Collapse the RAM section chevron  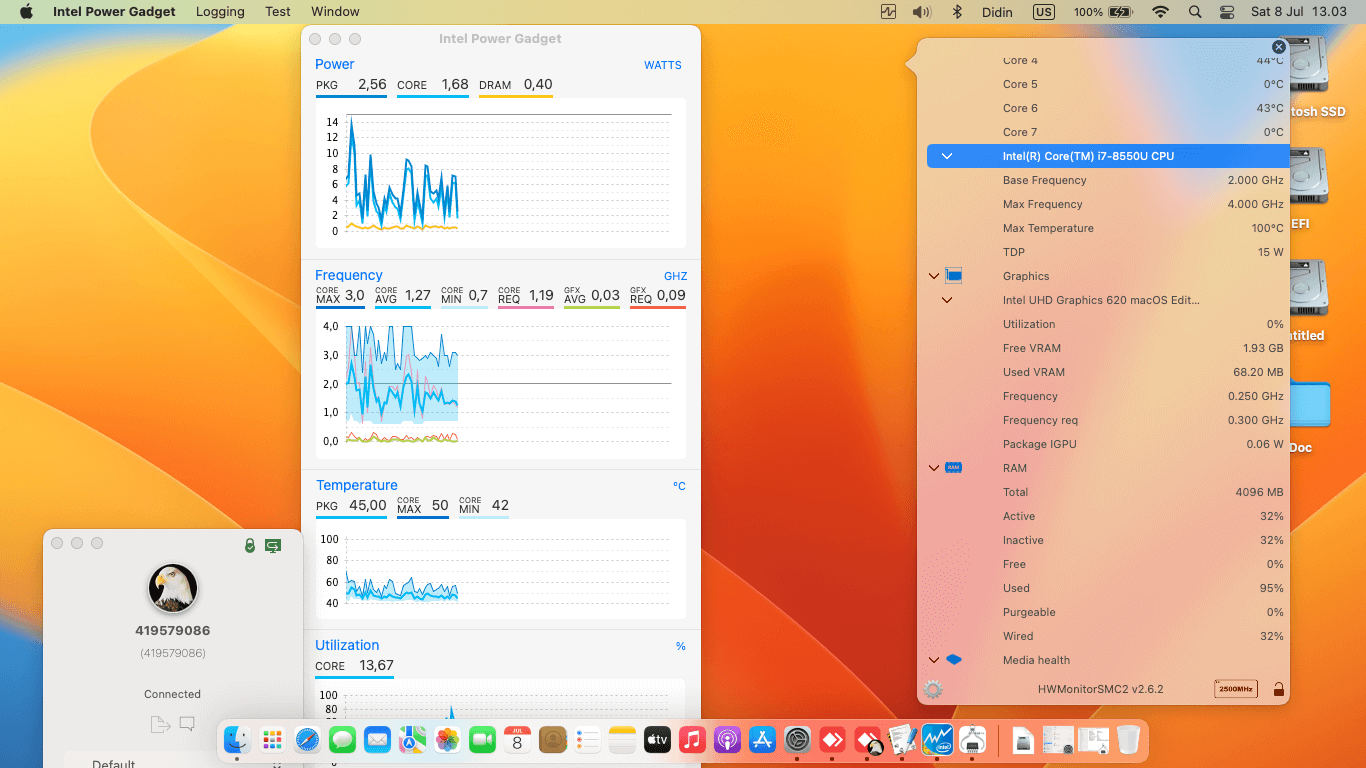[x=934, y=468]
